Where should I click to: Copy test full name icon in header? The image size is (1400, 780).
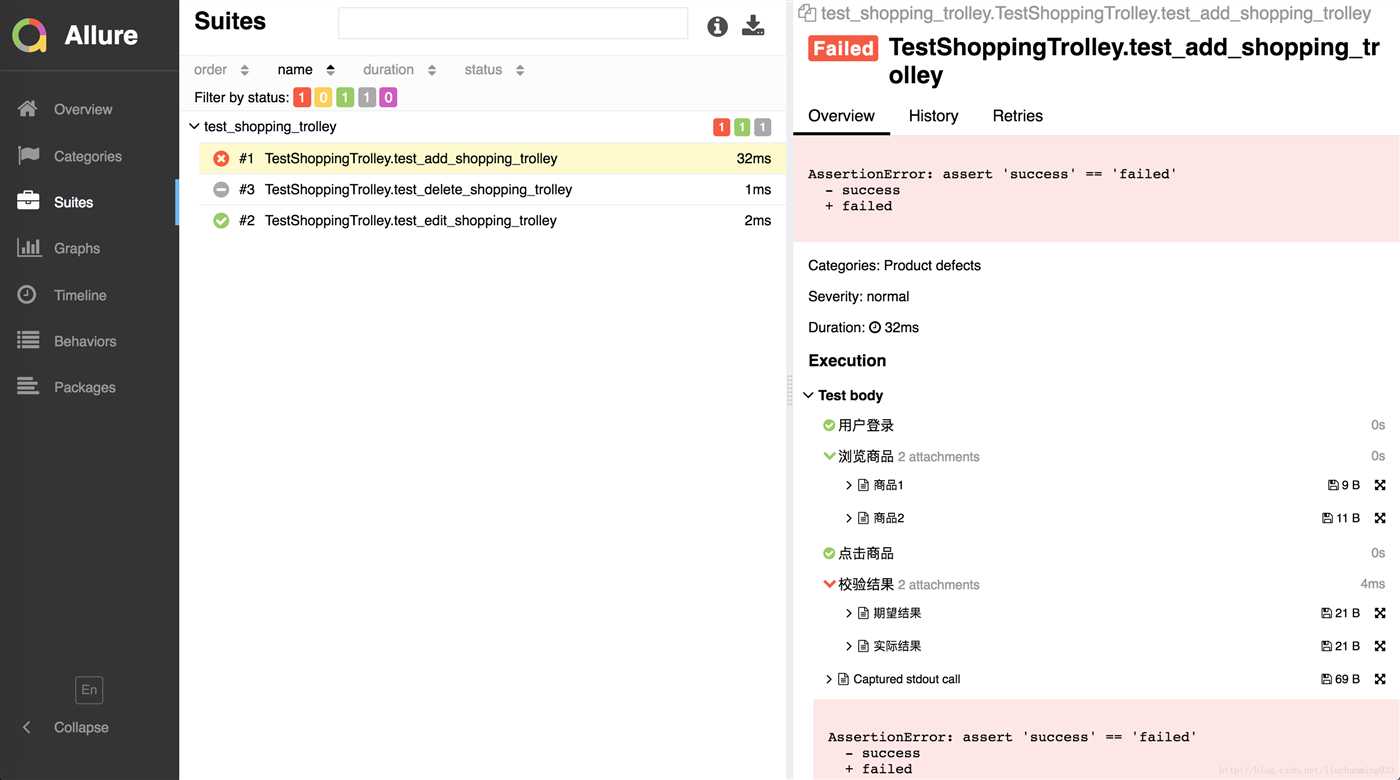pos(807,13)
